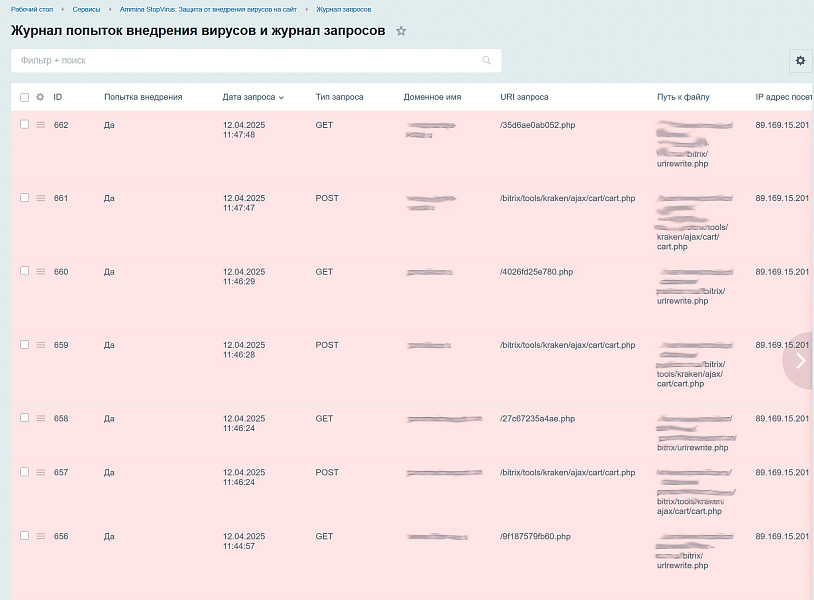The image size is (814, 600).
Task: Click record ID 660 in the table
Action: [61, 271]
